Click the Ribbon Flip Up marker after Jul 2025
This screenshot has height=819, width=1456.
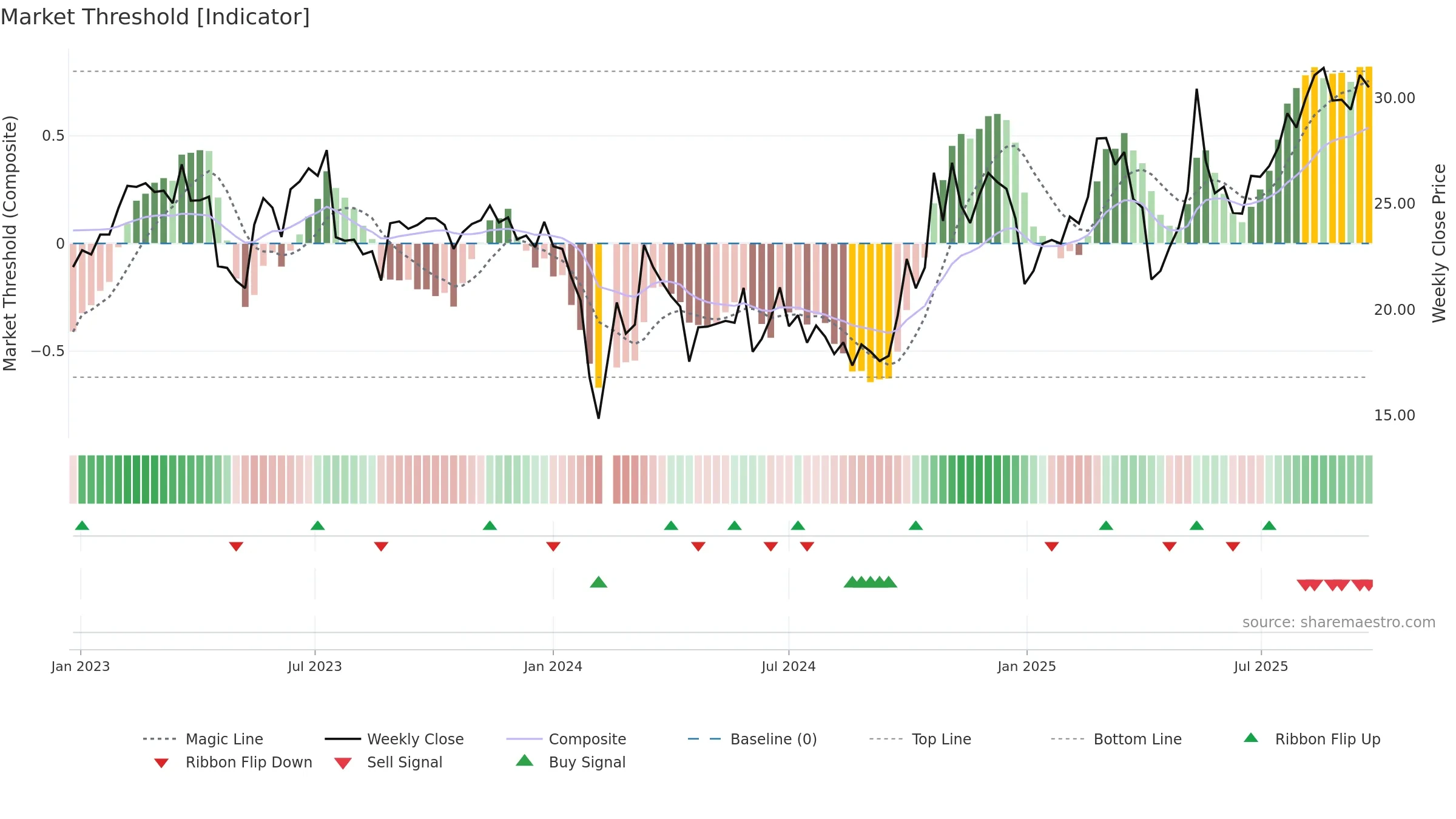coord(1269,525)
